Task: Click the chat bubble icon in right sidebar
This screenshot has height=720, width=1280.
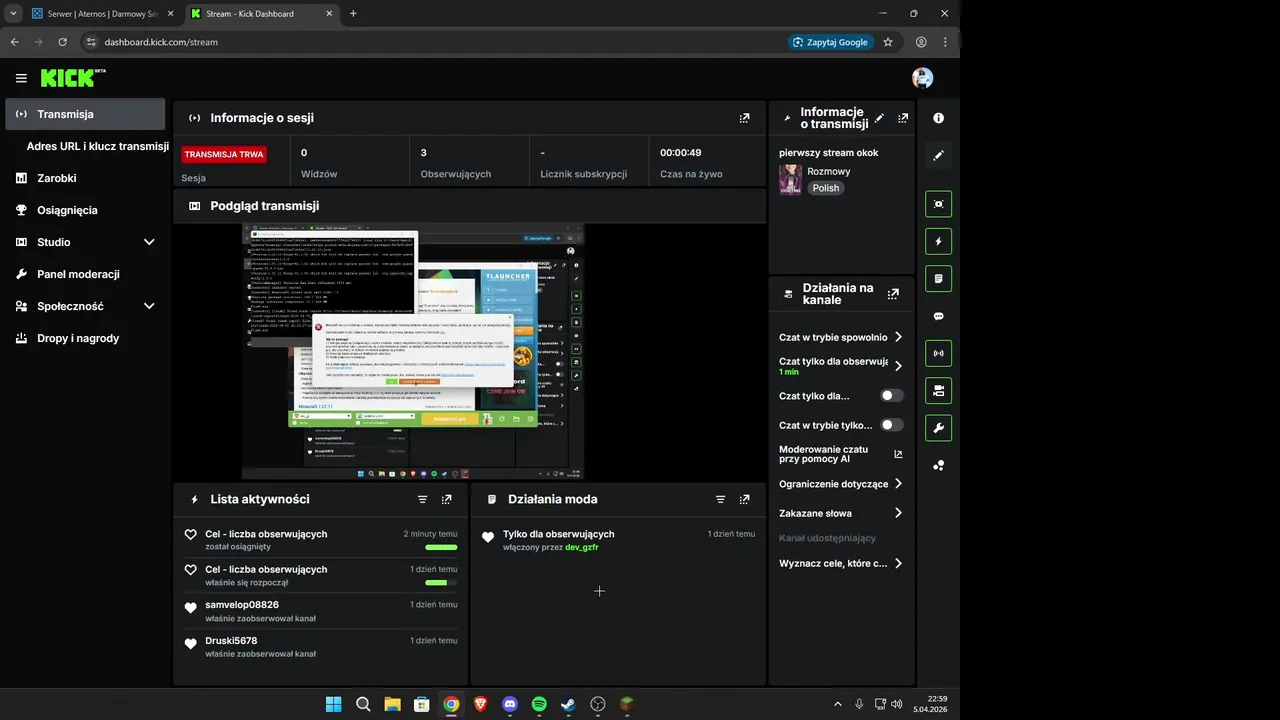Action: tap(938, 316)
